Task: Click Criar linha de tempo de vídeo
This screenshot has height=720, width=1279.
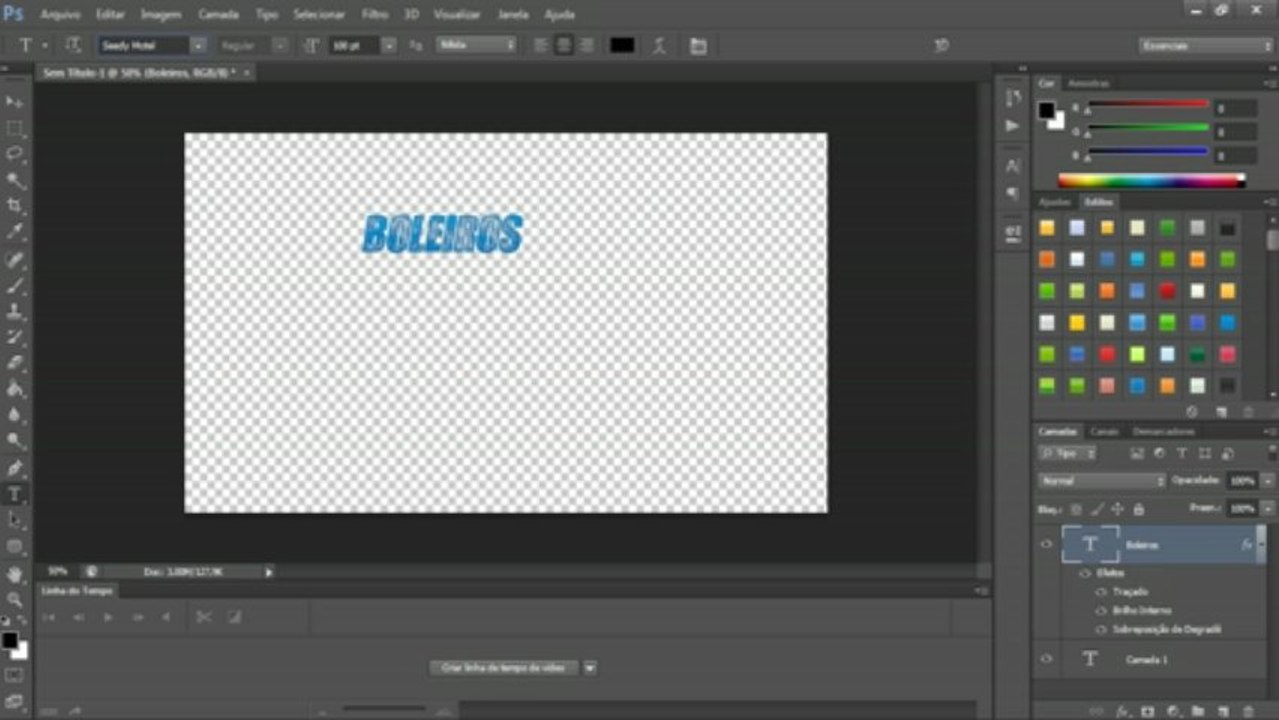Action: (504, 668)
